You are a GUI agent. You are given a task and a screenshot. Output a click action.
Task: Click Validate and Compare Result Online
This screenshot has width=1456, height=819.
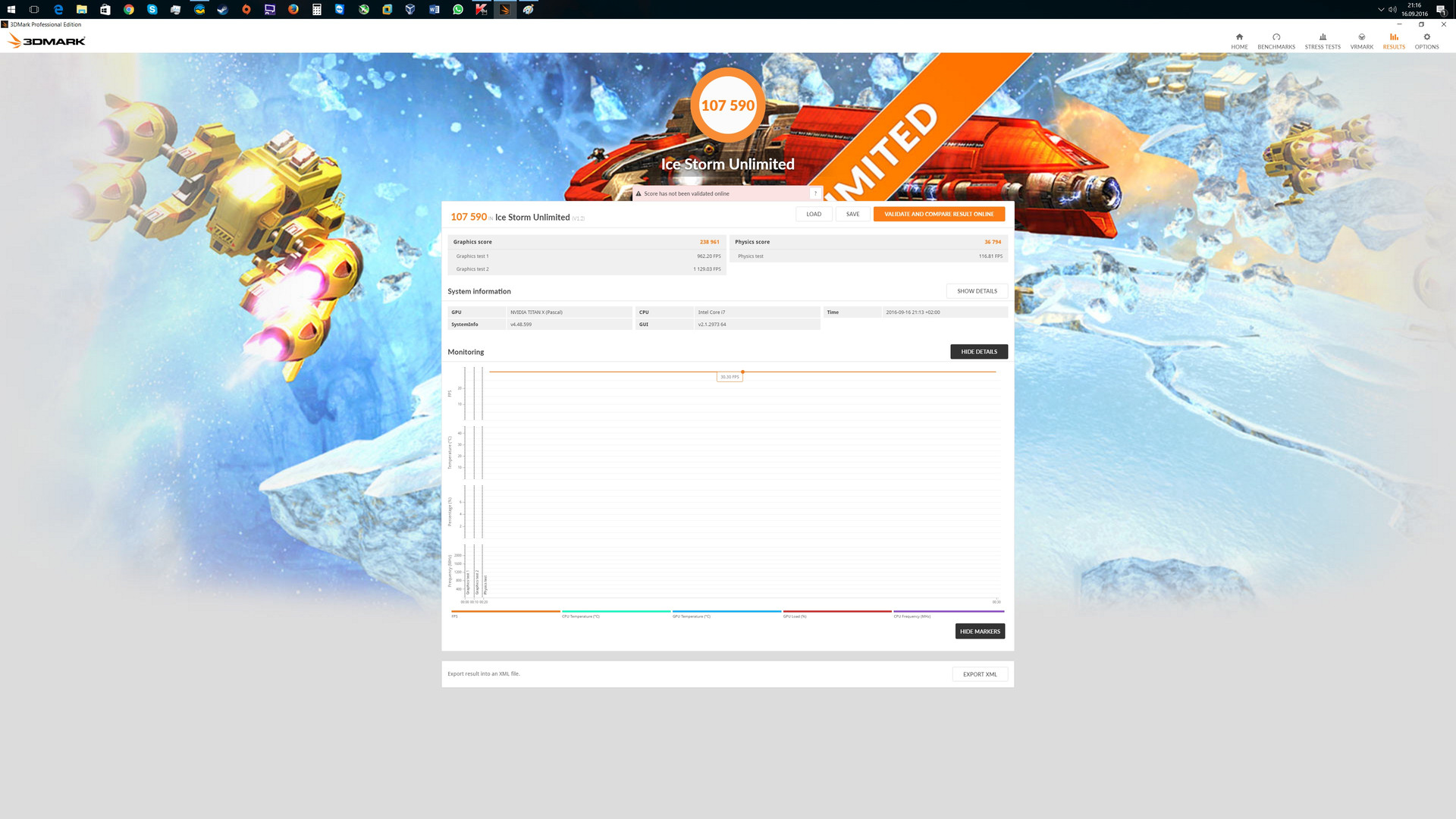pyautogui.click(x=939, y=214)
